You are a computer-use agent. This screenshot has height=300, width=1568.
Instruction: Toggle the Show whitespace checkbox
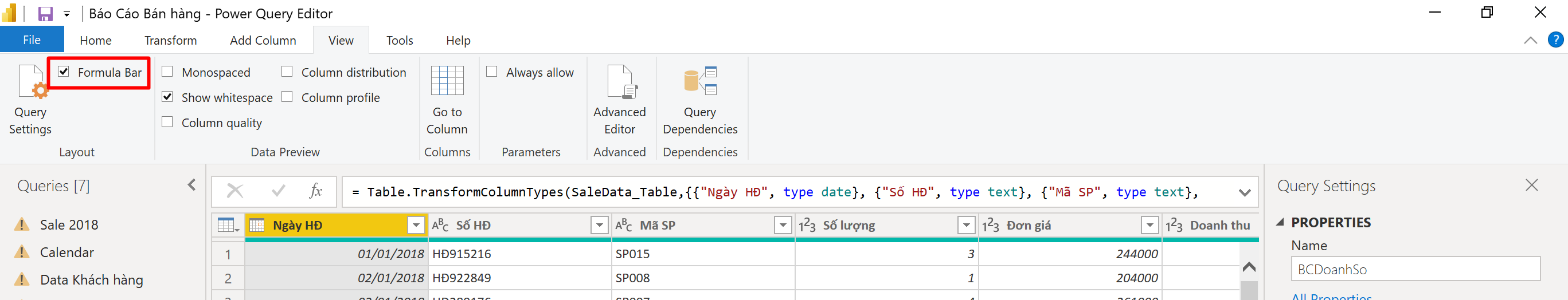[x=167, y=97]
